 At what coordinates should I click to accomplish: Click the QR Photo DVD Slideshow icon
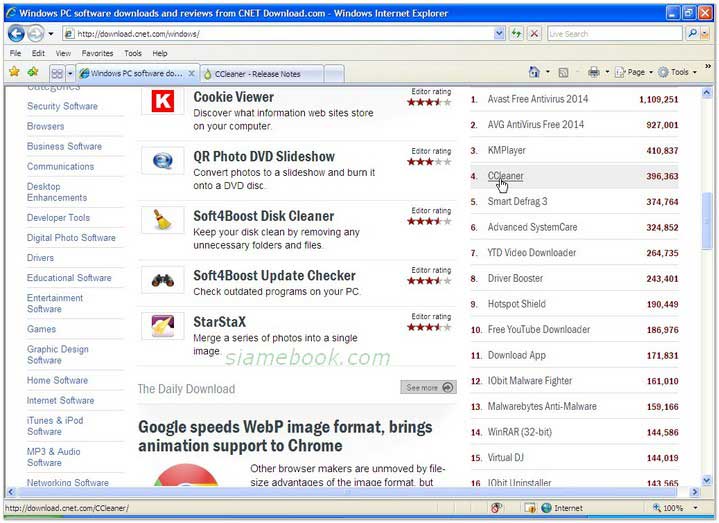[163, 161]
